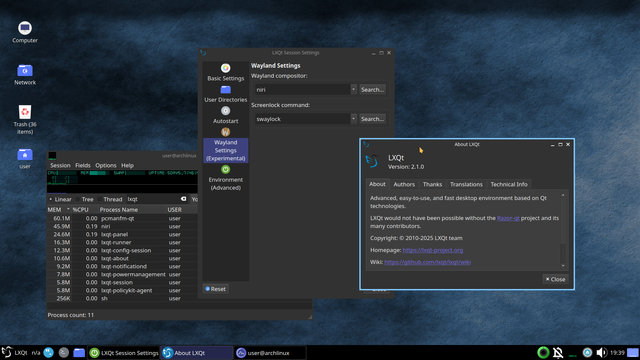640x360 pixels.
Task: Select the lxqt-panel process row
Action: coord(122,234)
